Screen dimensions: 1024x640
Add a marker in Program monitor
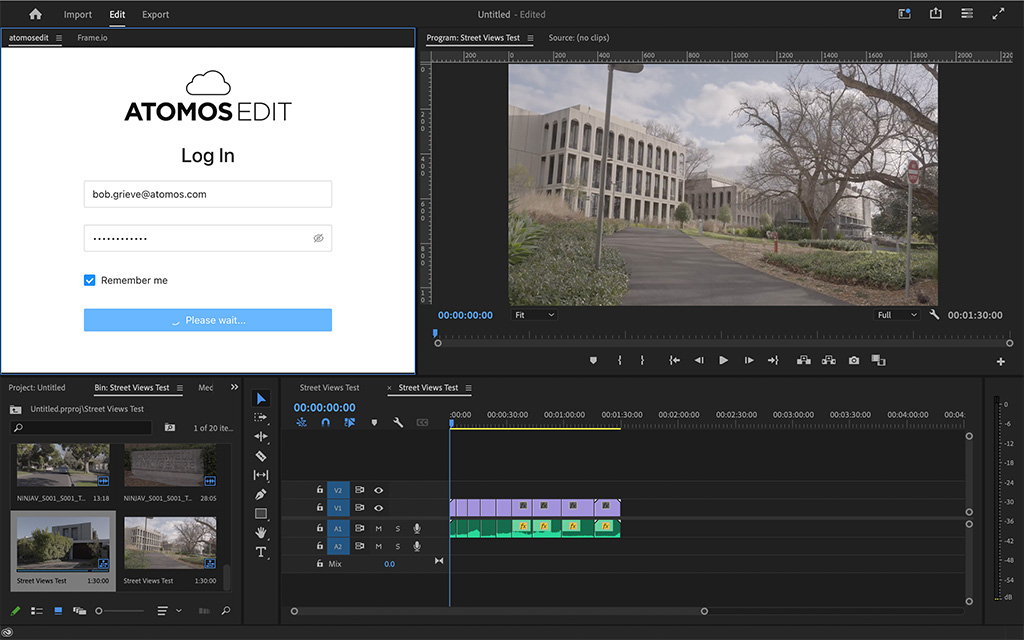[593, 360]
